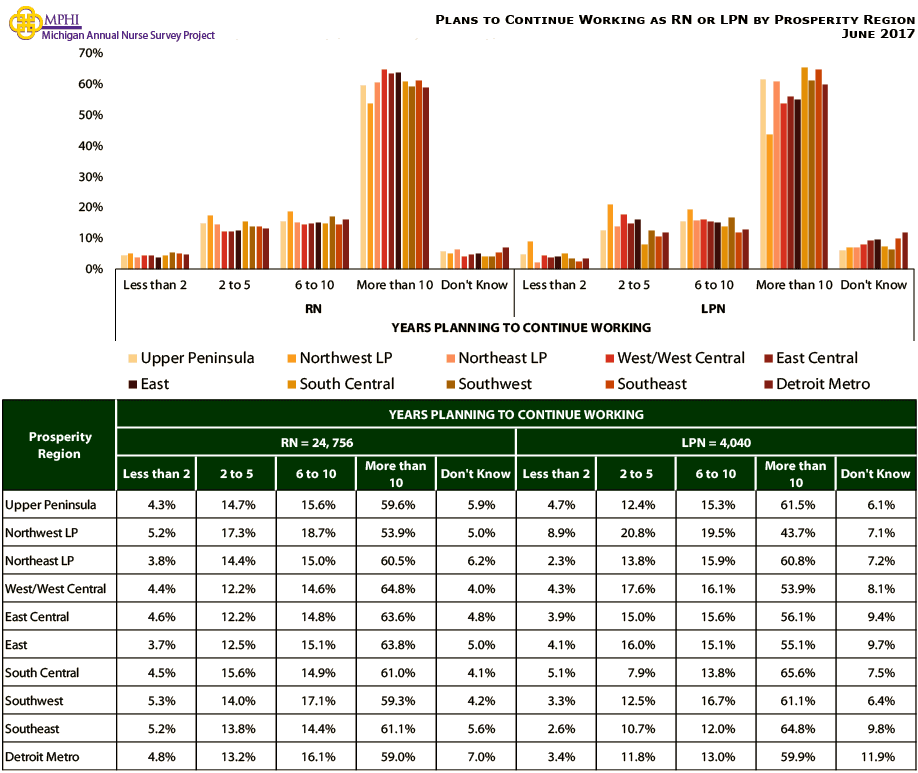The width and height of the screenshot is (918, 773).
Task: Expand the RN = 24,756 column group
Action: [315, 440]
